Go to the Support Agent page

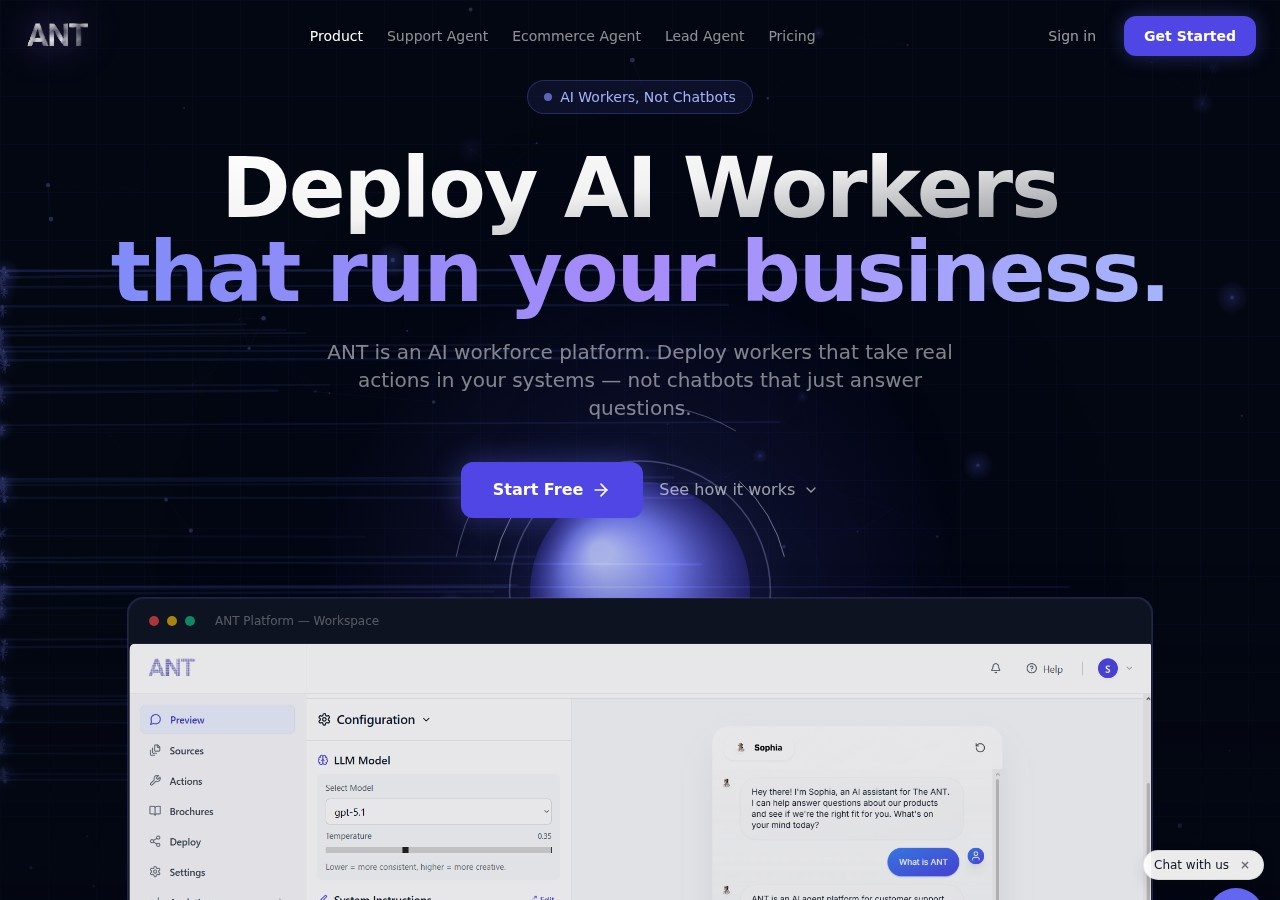[437, 36]
